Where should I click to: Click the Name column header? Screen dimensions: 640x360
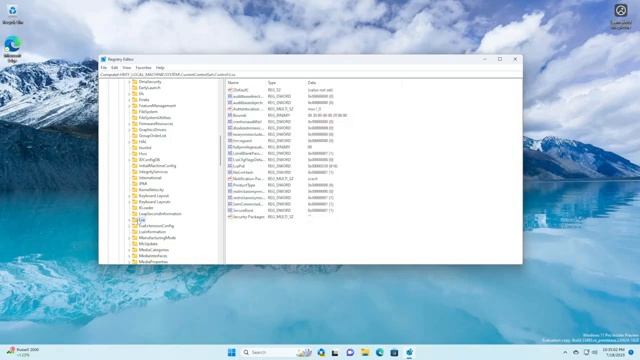[246, 82]
